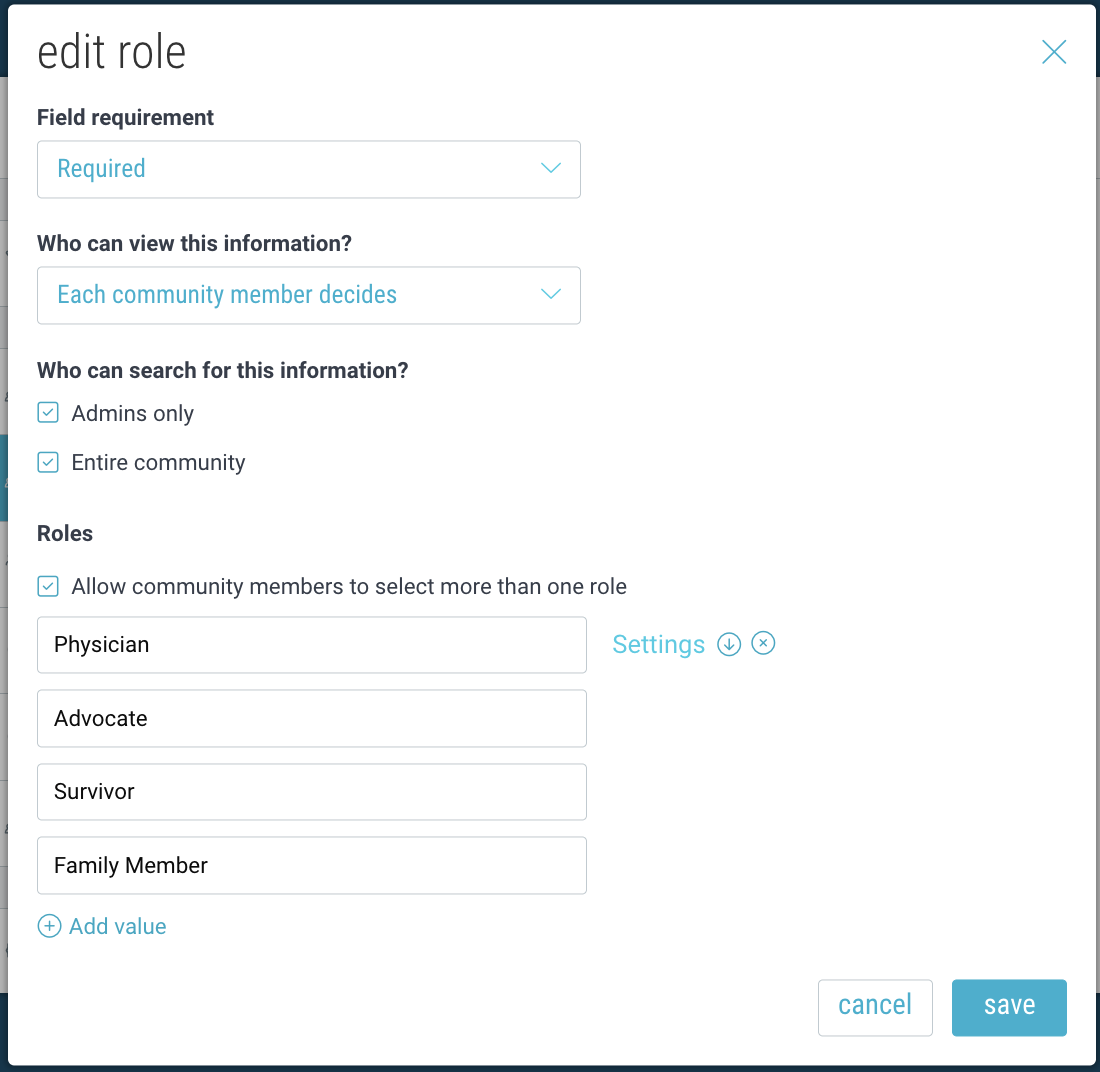Click the chevron on Each community member decides
Image resolution: width=1100 pixels, height=1072 pixels.
click(x=551, y=294)
